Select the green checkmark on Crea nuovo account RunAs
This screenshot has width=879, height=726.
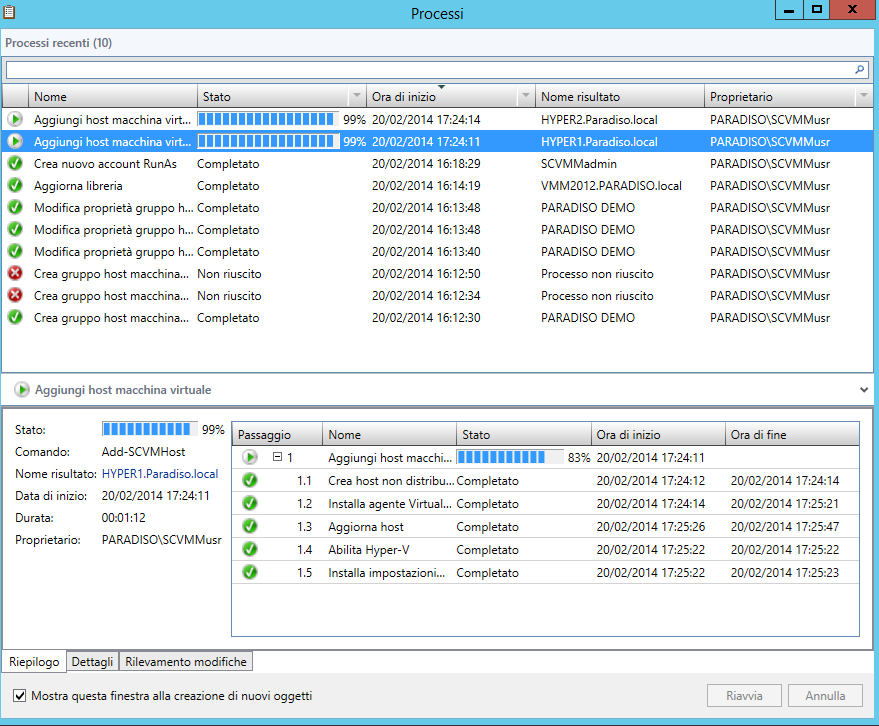pos(14,163)
